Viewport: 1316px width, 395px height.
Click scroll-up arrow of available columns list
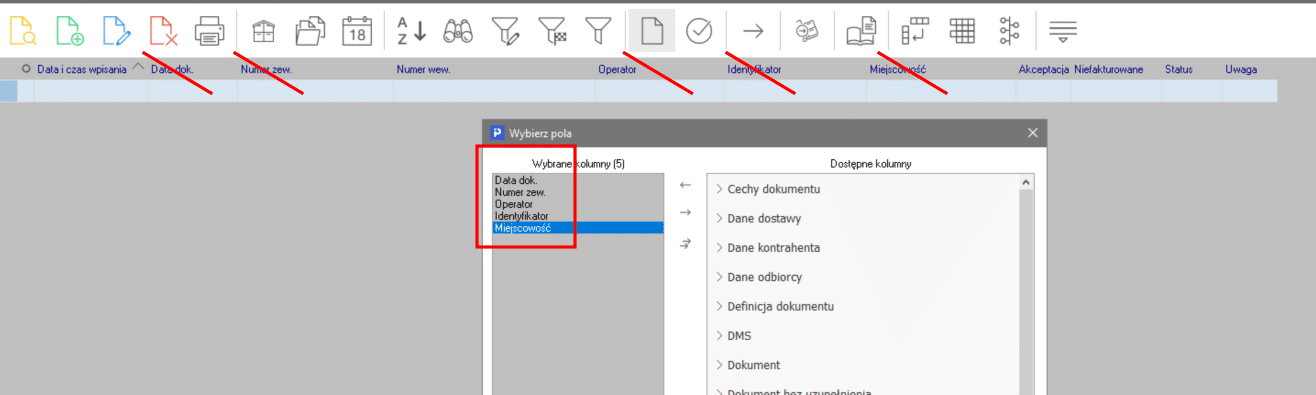(x=1026, y=182)
